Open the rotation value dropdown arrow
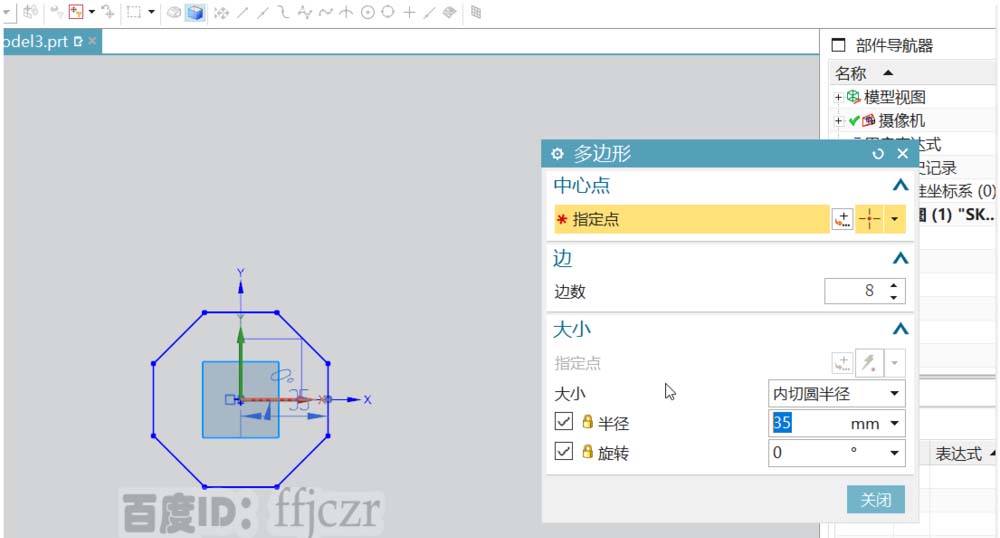Image resolution: width=1000 pixels, height=538 pixels. click(895, 453)
